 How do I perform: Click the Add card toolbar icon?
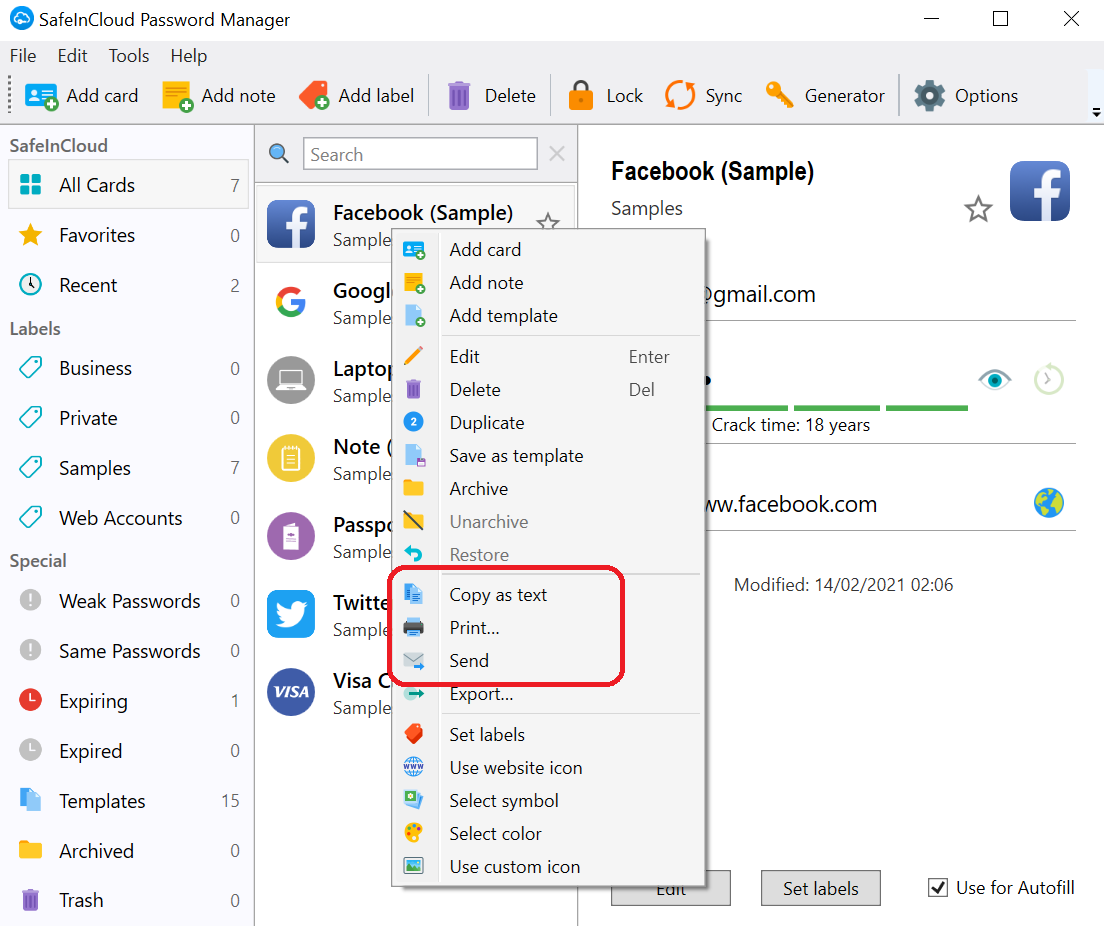(x=41, y=96)
